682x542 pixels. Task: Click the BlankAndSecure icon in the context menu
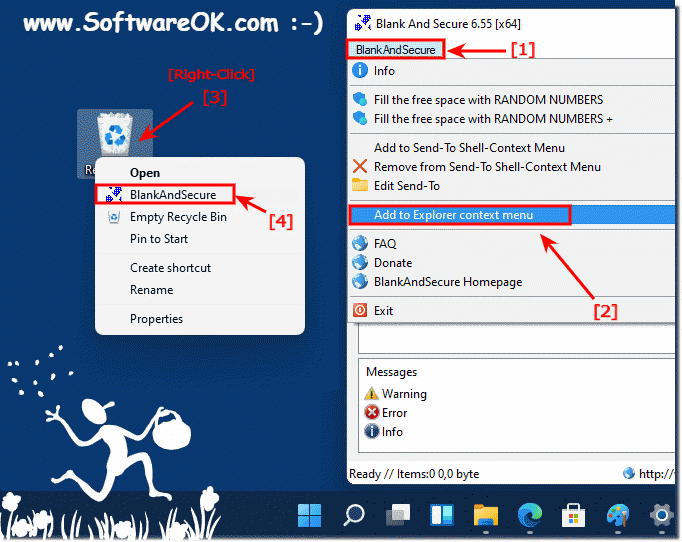coord(114,194)
